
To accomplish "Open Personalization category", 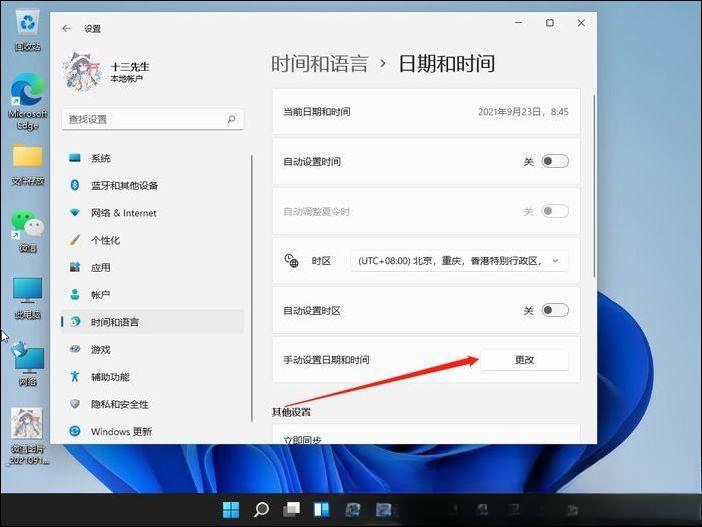I will 153,240.
